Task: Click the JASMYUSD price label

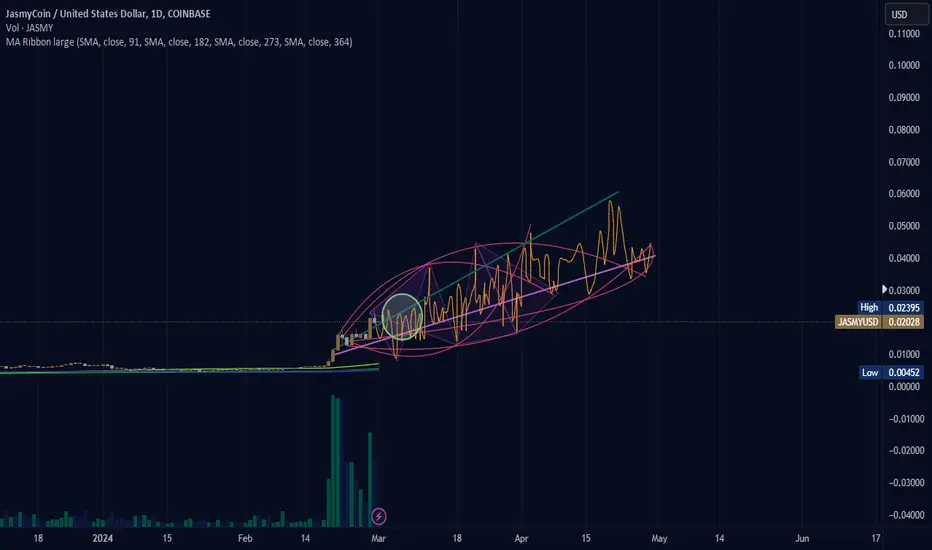Action: [879, 322]
